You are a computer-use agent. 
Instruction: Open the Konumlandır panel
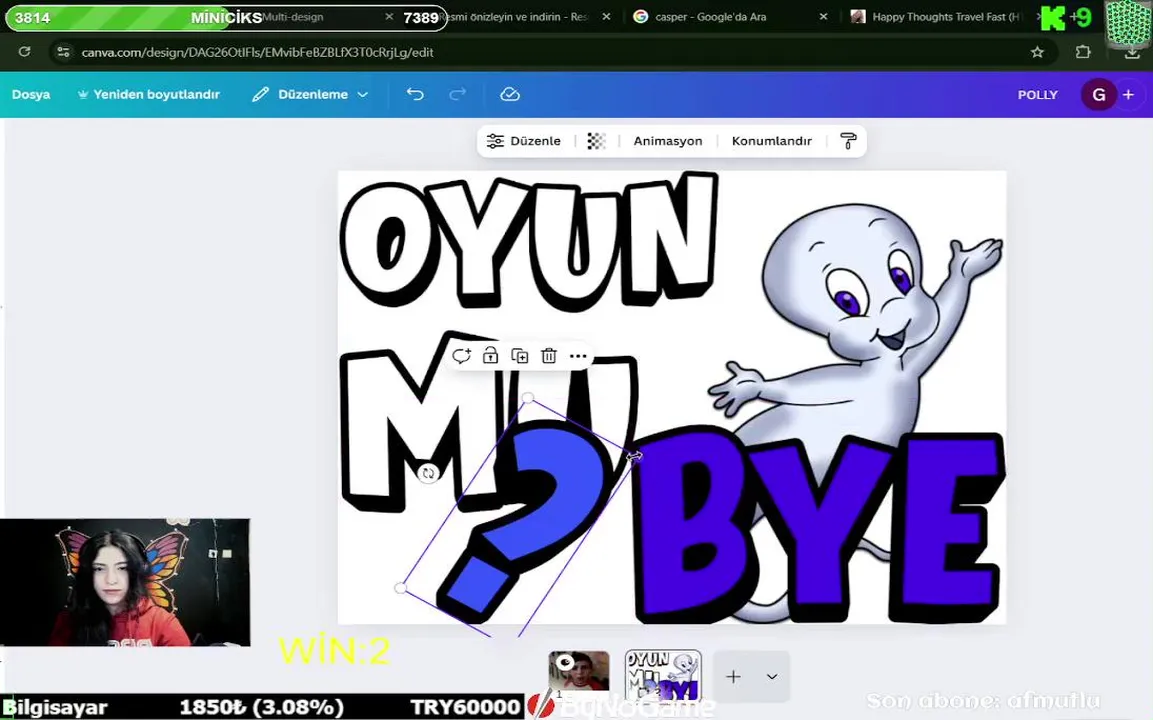point(771,140)
